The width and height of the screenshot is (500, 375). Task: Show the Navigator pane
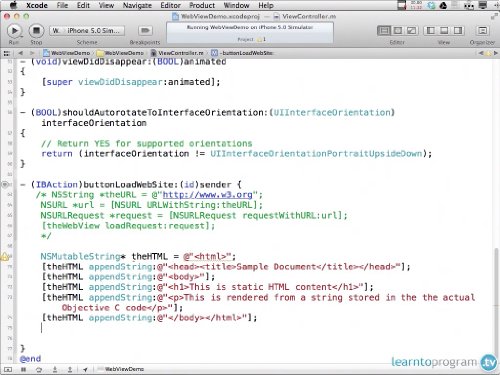point(430,31)
